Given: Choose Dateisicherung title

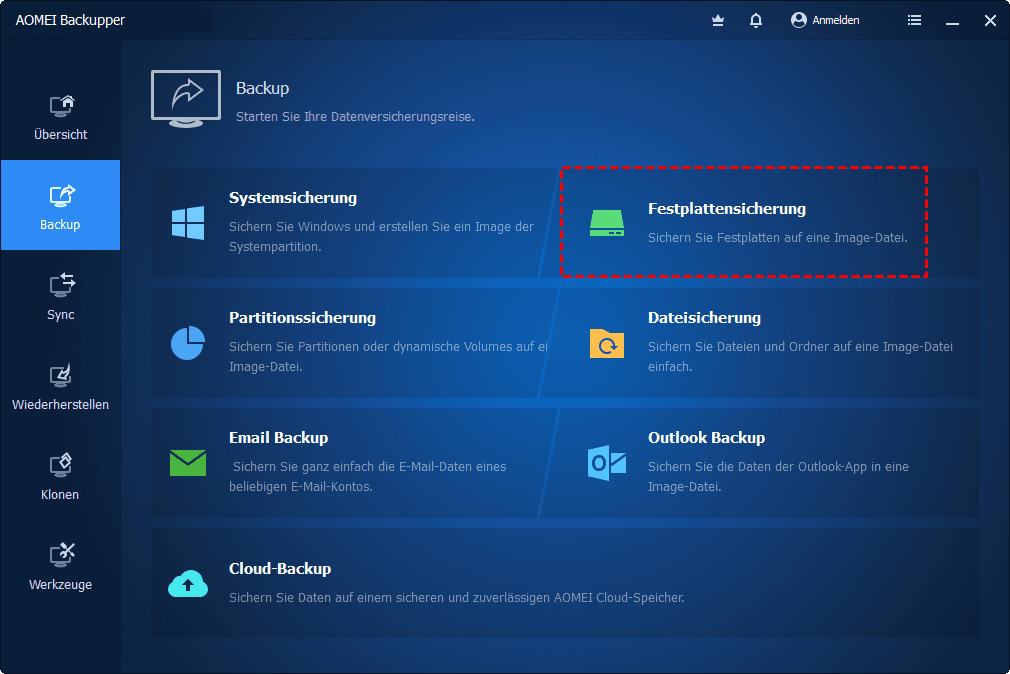Looking at the screenshot, I should [x=704, y=318].
